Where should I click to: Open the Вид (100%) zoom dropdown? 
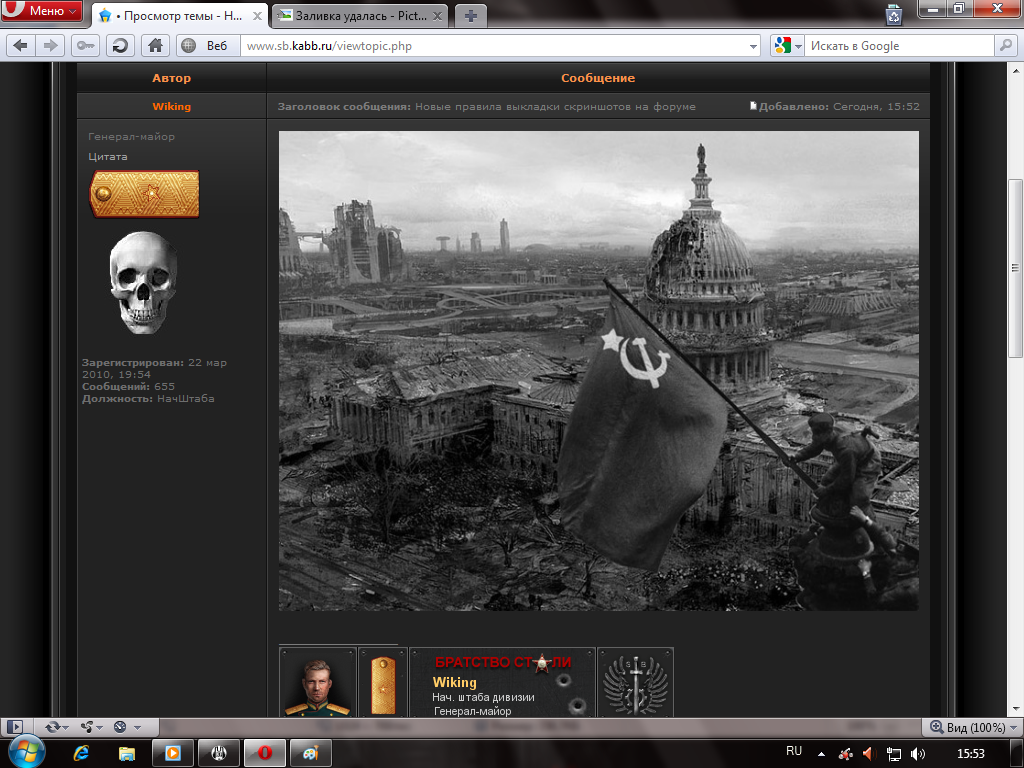pos(973,727)
